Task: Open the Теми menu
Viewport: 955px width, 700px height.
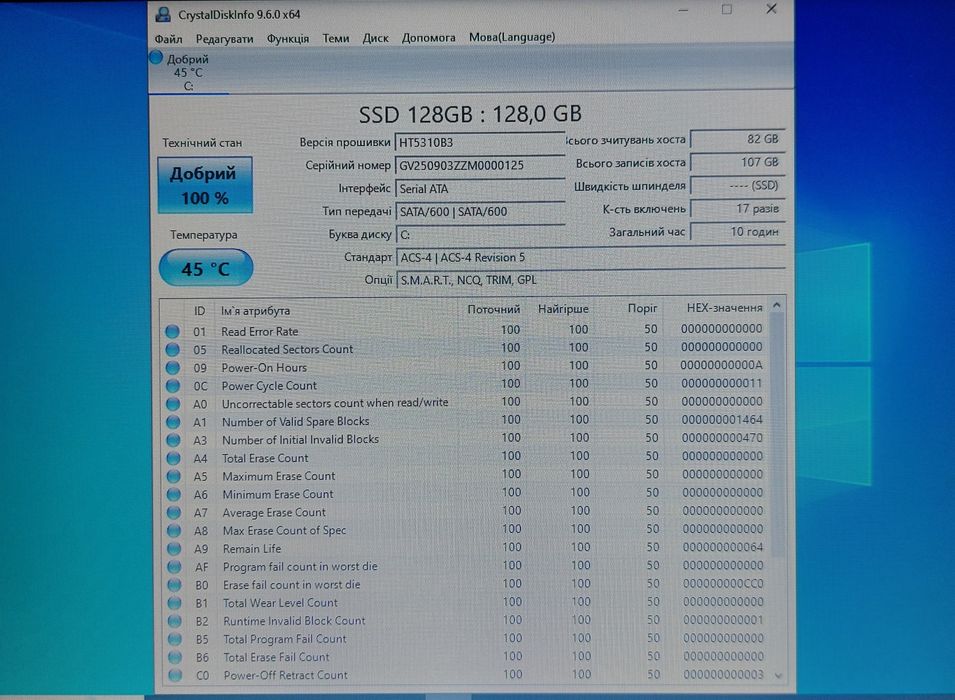Action: 336,38
